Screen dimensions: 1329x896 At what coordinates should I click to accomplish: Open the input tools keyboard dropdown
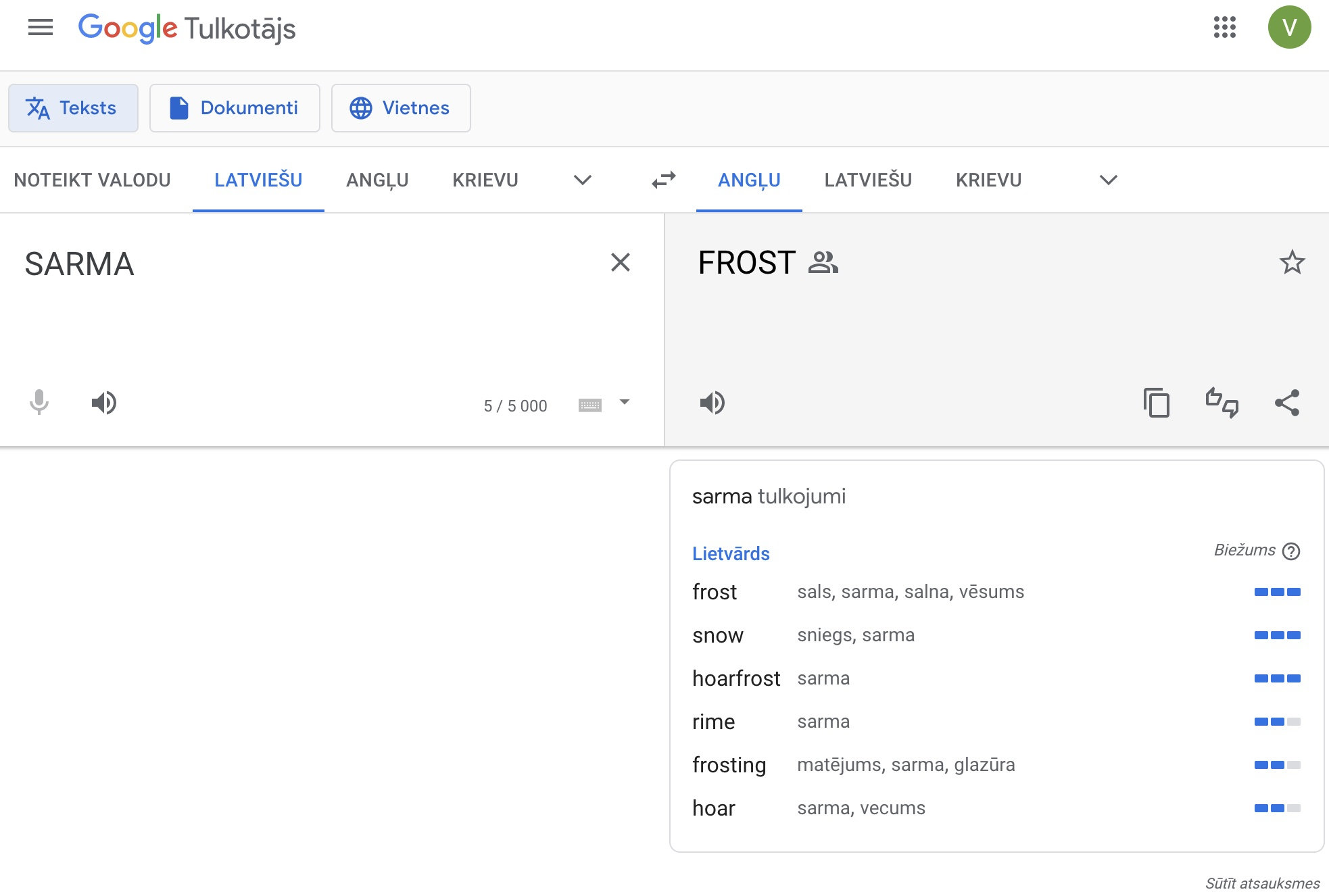tap(624, 403)
